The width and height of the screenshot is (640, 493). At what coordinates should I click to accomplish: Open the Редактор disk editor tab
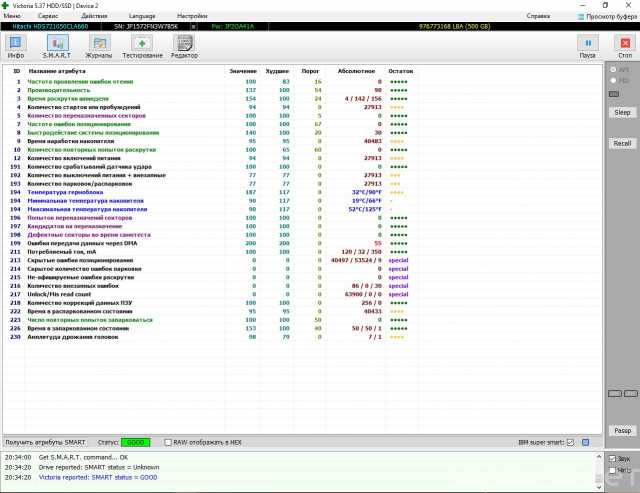tap(184, 47)
